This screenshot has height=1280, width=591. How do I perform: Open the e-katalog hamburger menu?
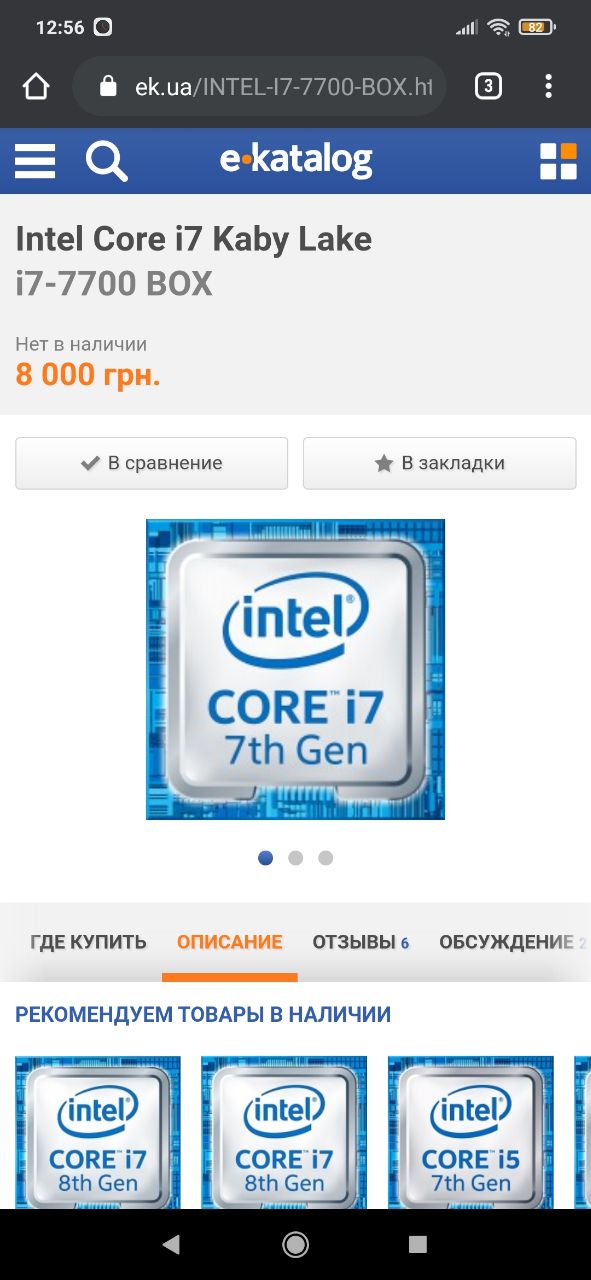(x=35, y=161)
